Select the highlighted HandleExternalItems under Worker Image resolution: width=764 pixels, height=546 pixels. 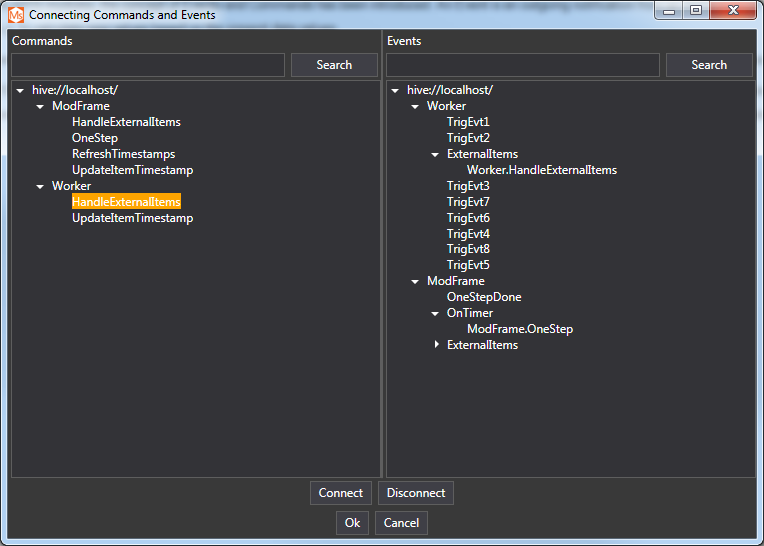[126, 202]
